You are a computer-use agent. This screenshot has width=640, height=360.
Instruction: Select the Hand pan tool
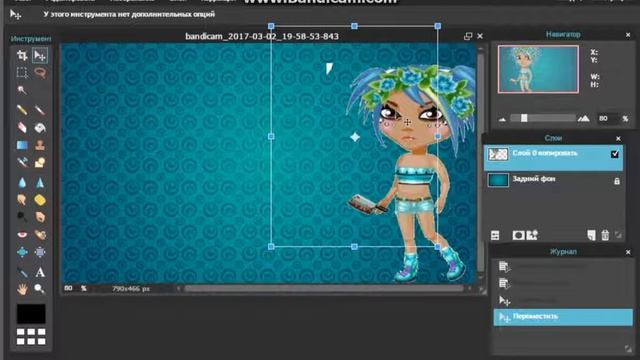(22, 289)
